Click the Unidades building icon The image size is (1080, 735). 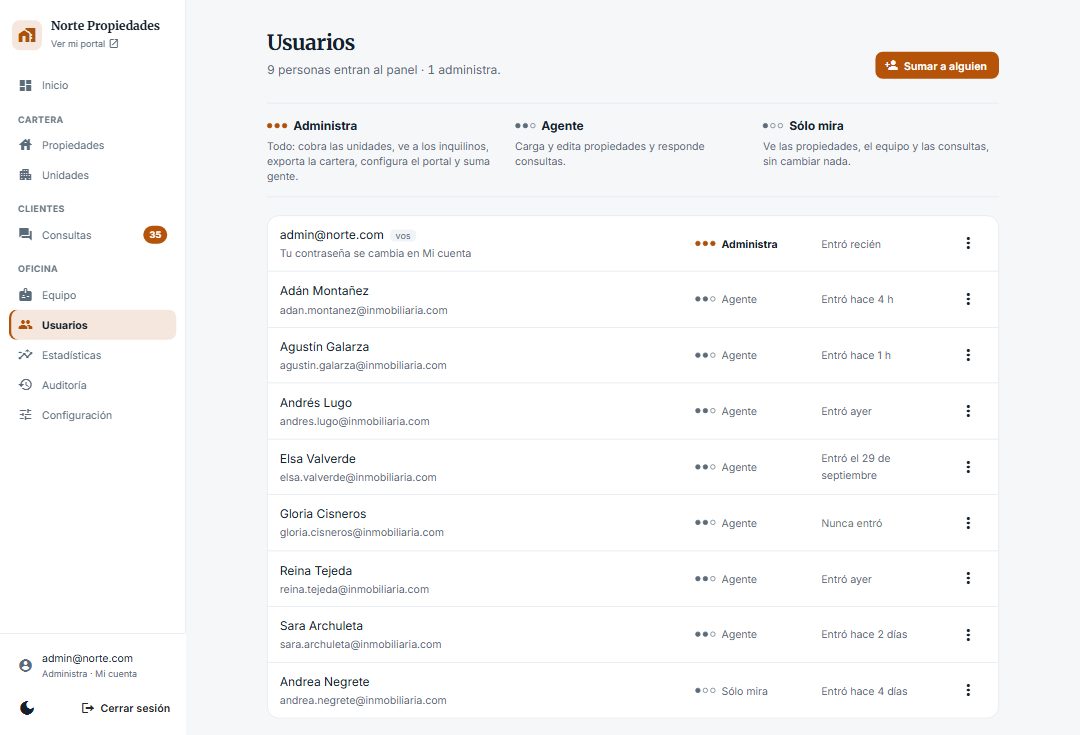pos(25,175)
